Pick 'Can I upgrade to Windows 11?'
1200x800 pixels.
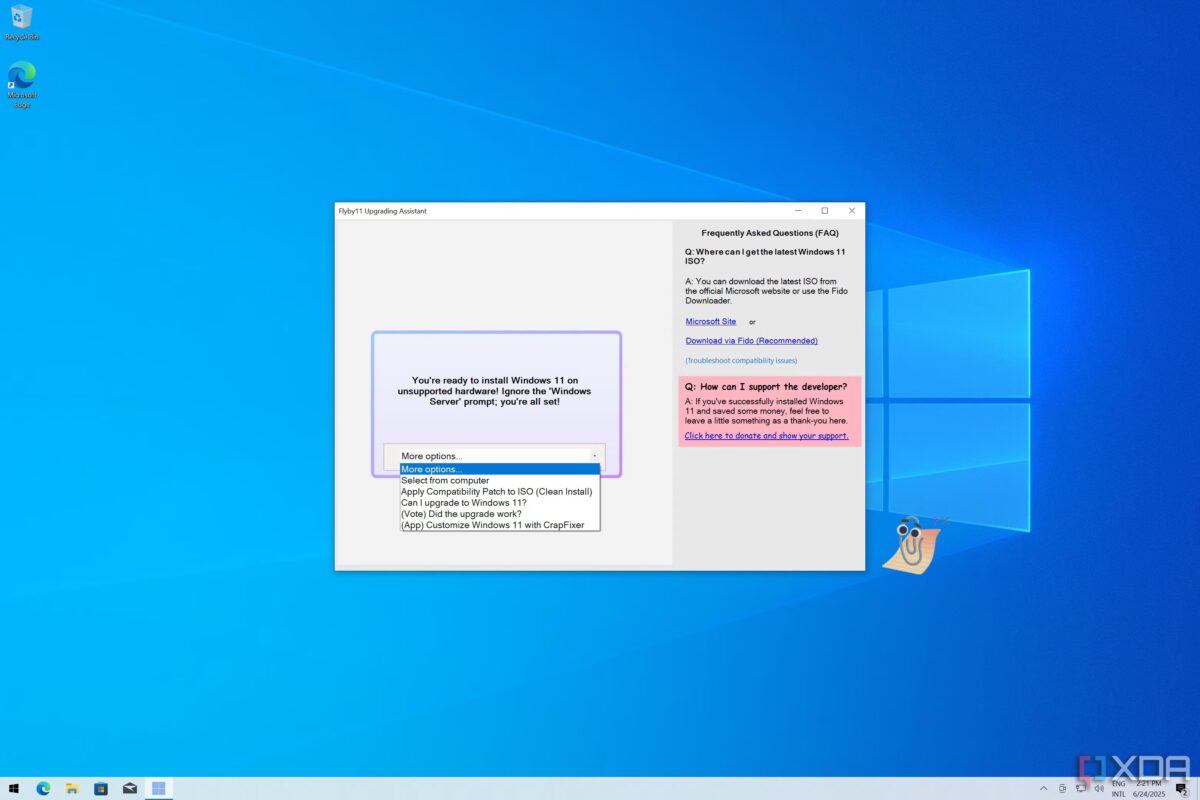[x=463, y=502]
